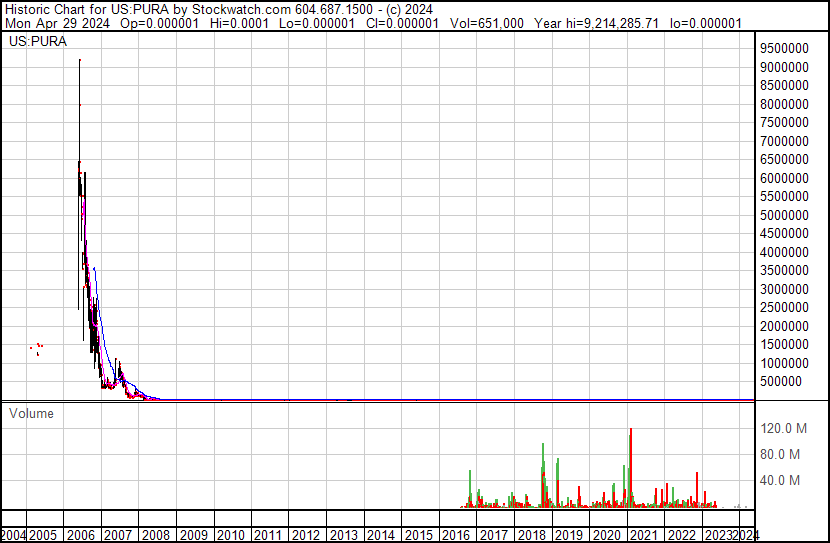Viewport: 830px width, 543px height.
Task: Click the 9000000 price axis label
Action: (784, 67)
